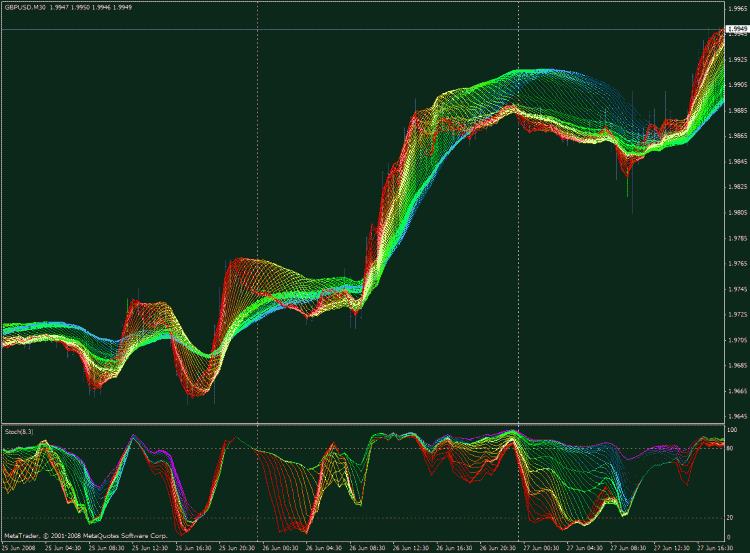Click stochastic scale value 100

click(x=732, y=430)
